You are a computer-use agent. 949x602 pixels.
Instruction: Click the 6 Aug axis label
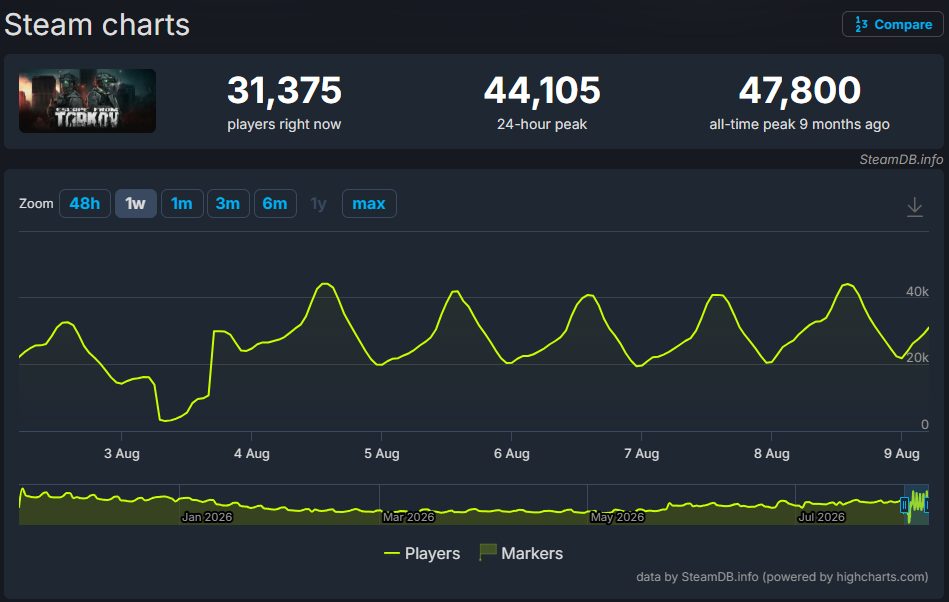pos(511,453)
